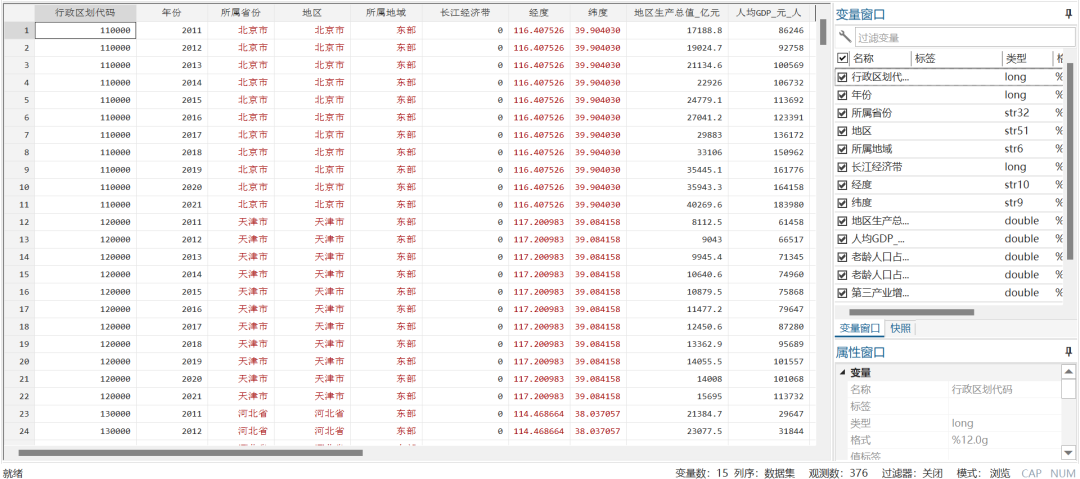Select the 所属省份 data column header
This screenshot has width=1080, height=479.
point(240,12)
